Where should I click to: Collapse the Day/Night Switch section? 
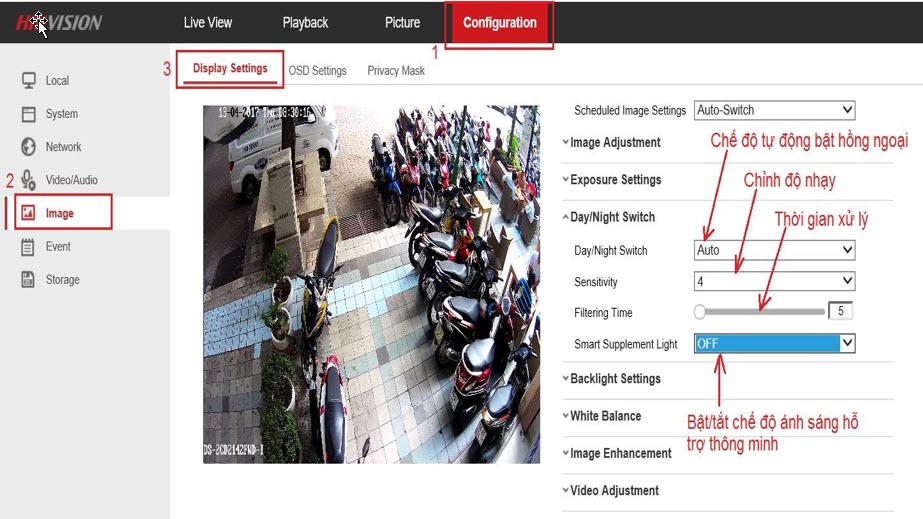tap(611, 217)
